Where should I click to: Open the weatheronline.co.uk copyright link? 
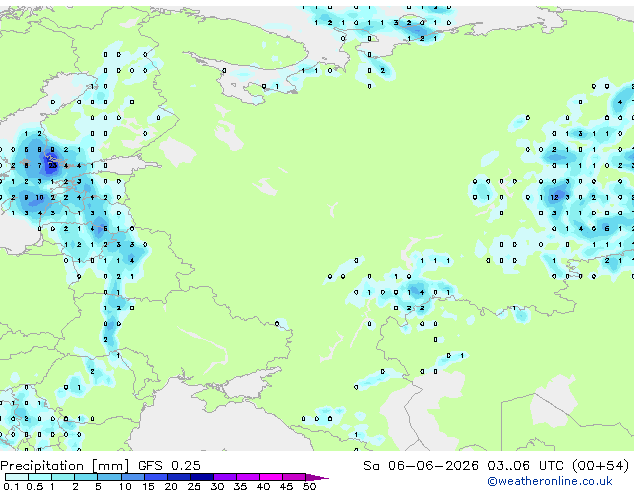click(550, 481)
